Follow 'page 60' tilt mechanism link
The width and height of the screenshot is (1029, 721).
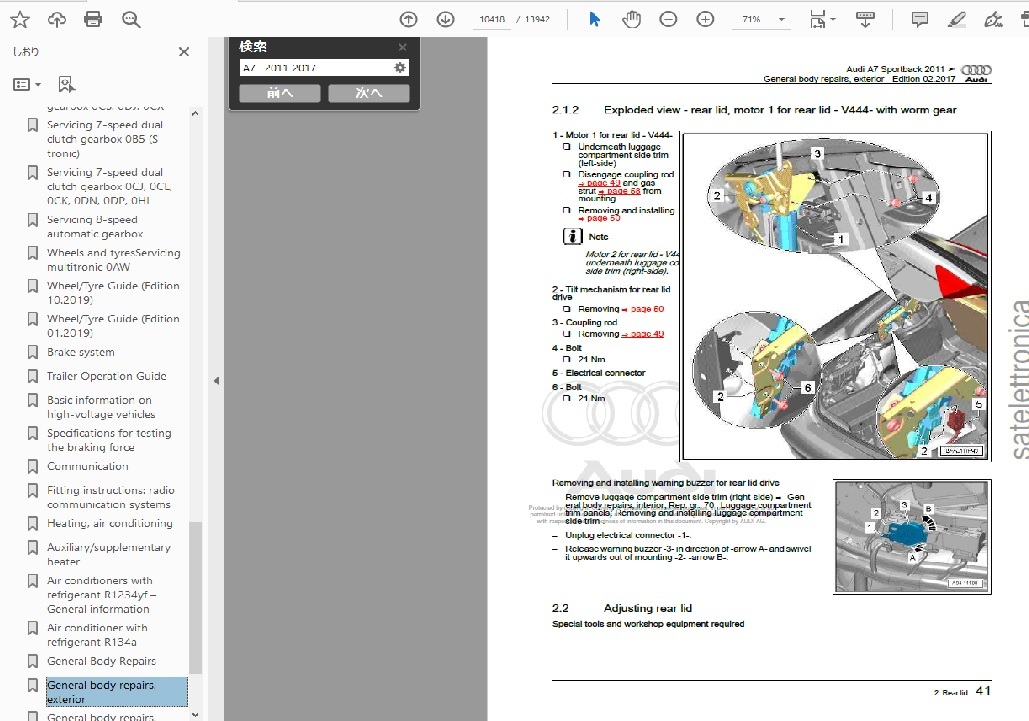pyautogui.click(x=642, y=309)
